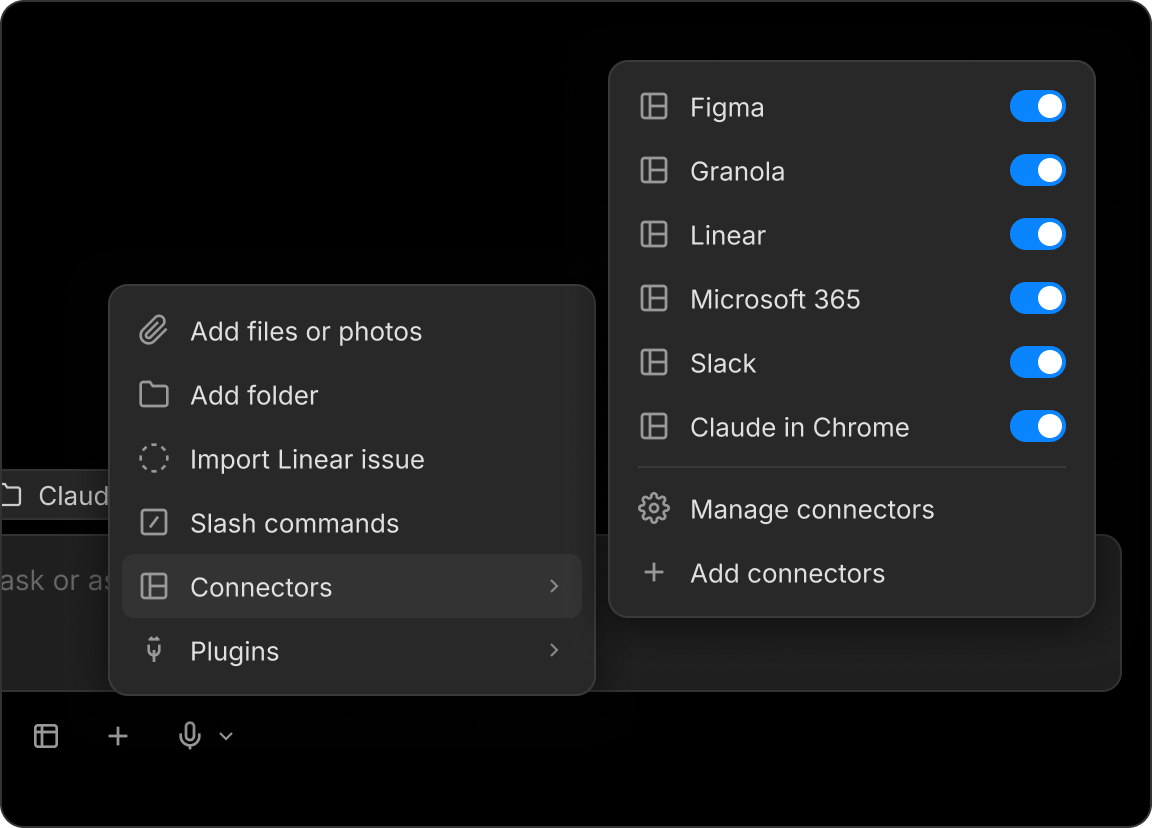Choose Connectors in the attachment menu
The height and width of the screenshot is (828, 1152).
point(261,586)
